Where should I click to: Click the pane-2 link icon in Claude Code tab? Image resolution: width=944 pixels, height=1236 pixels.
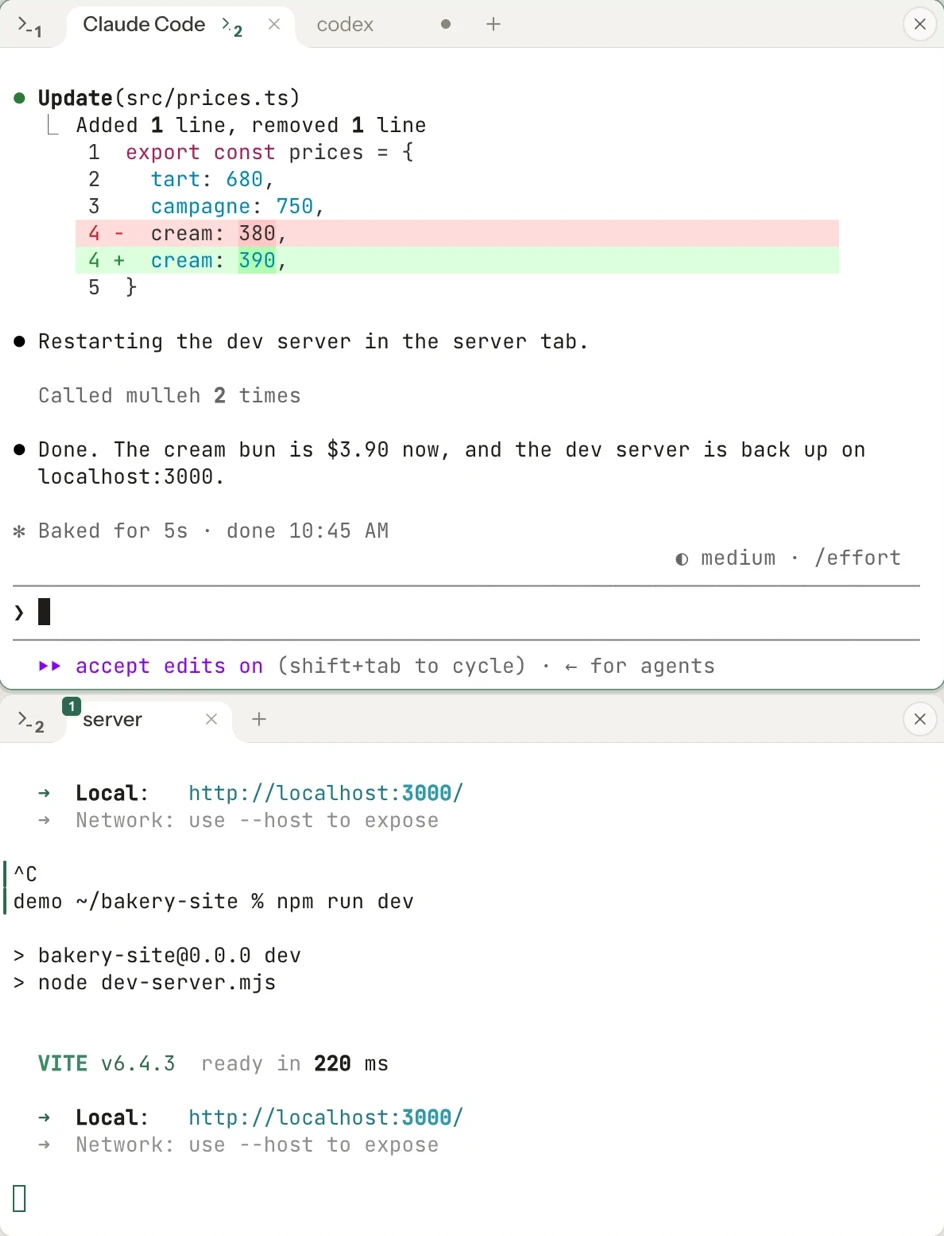(232, 27)
